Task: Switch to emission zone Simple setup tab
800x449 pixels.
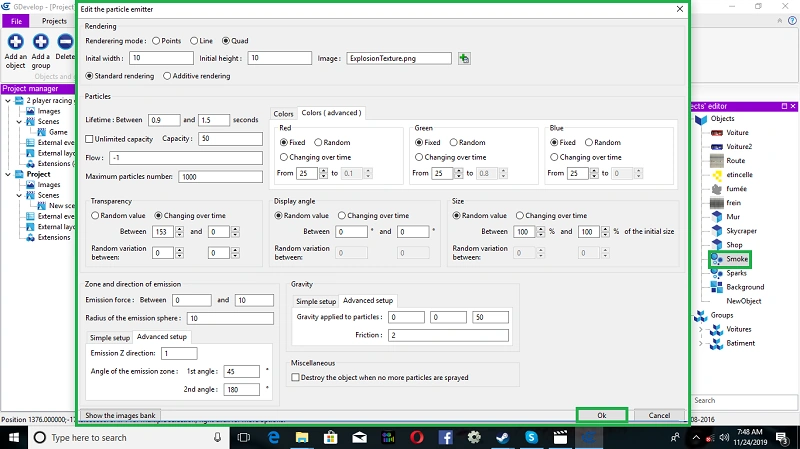Action: [x=110, y=338]
